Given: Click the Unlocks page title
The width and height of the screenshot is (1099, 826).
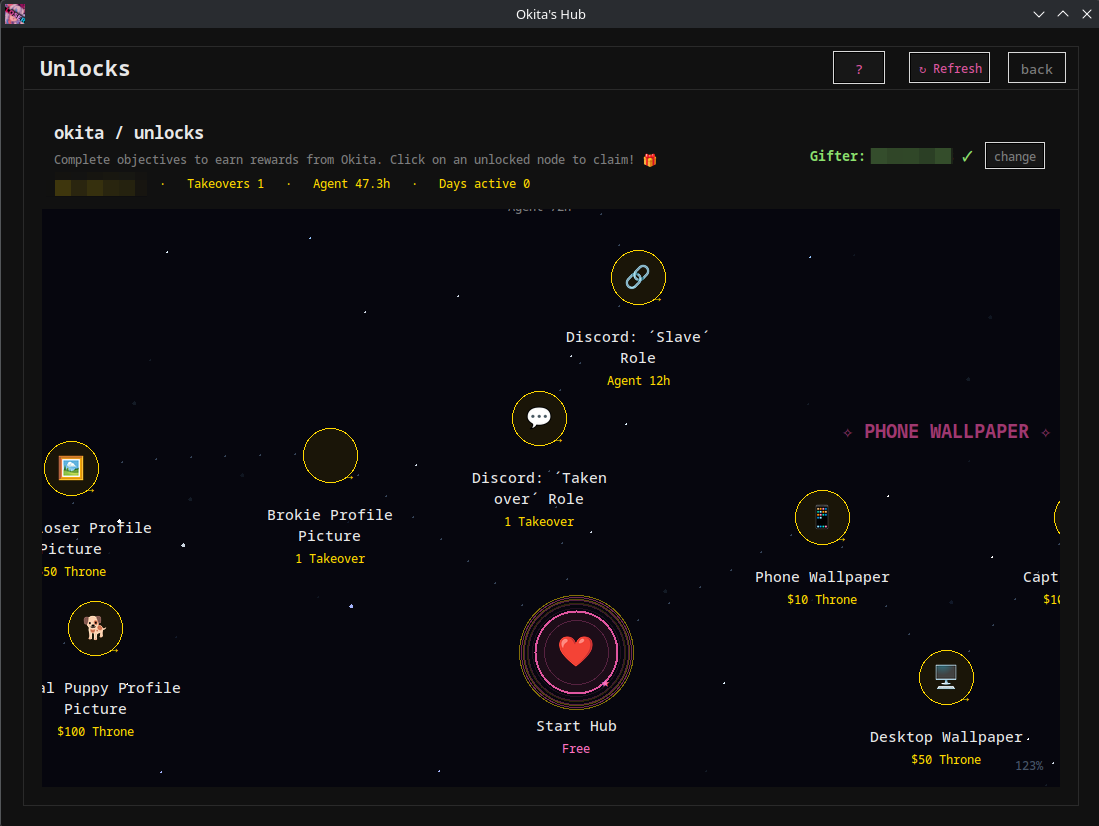Looking at the screenshot, I should tap(85, 68).
